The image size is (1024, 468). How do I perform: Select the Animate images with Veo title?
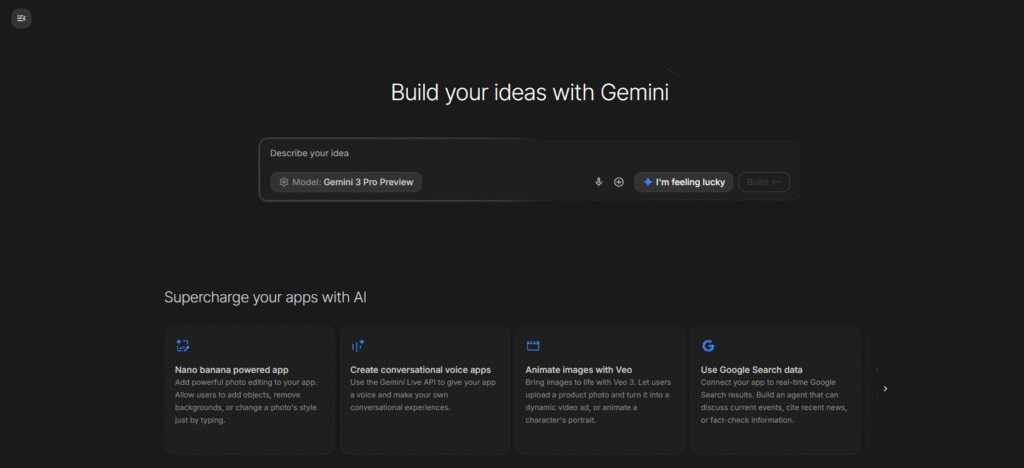[x=579, y=369]
